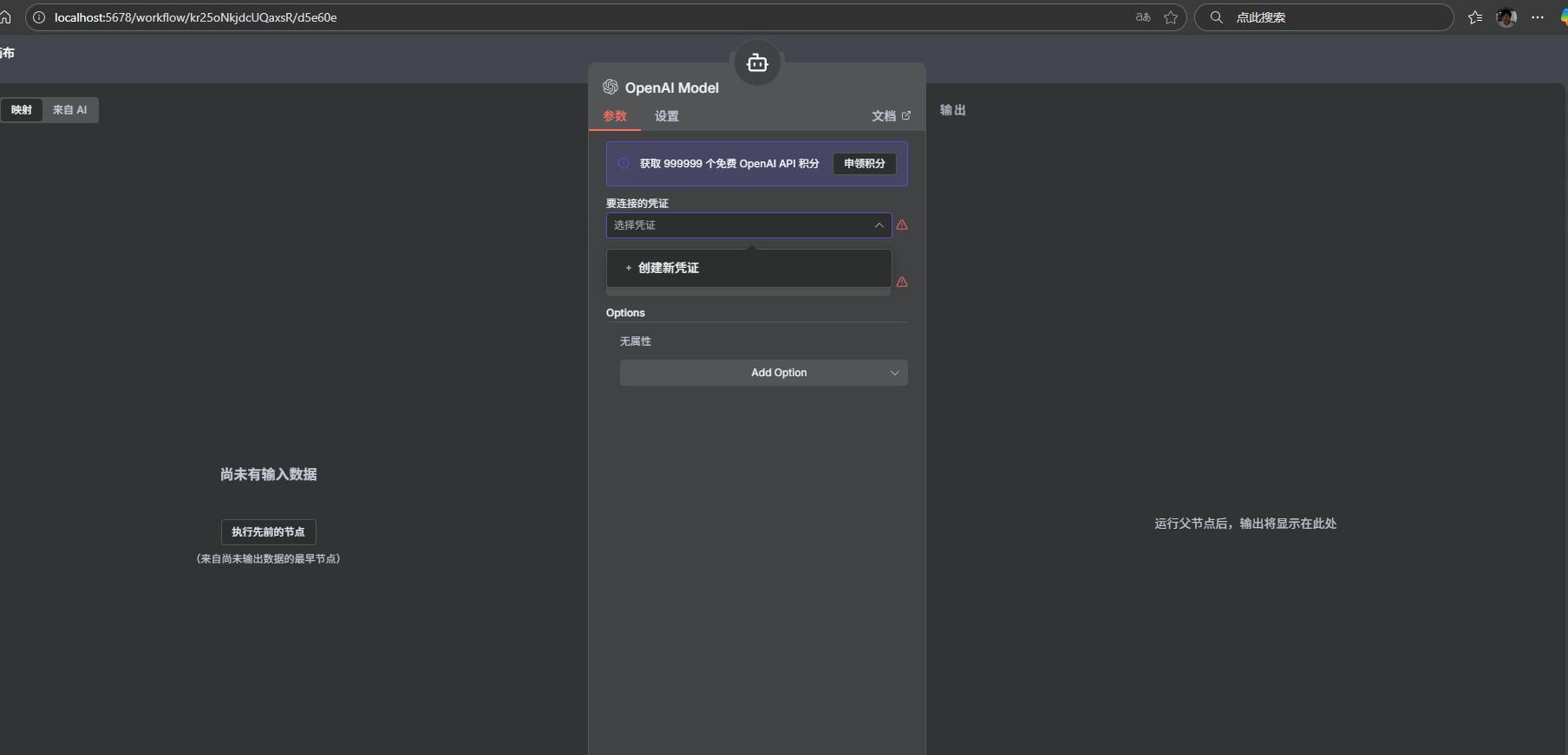
Task: Click the 尚未有输入数据 message
Action: (x=269, y=474)
